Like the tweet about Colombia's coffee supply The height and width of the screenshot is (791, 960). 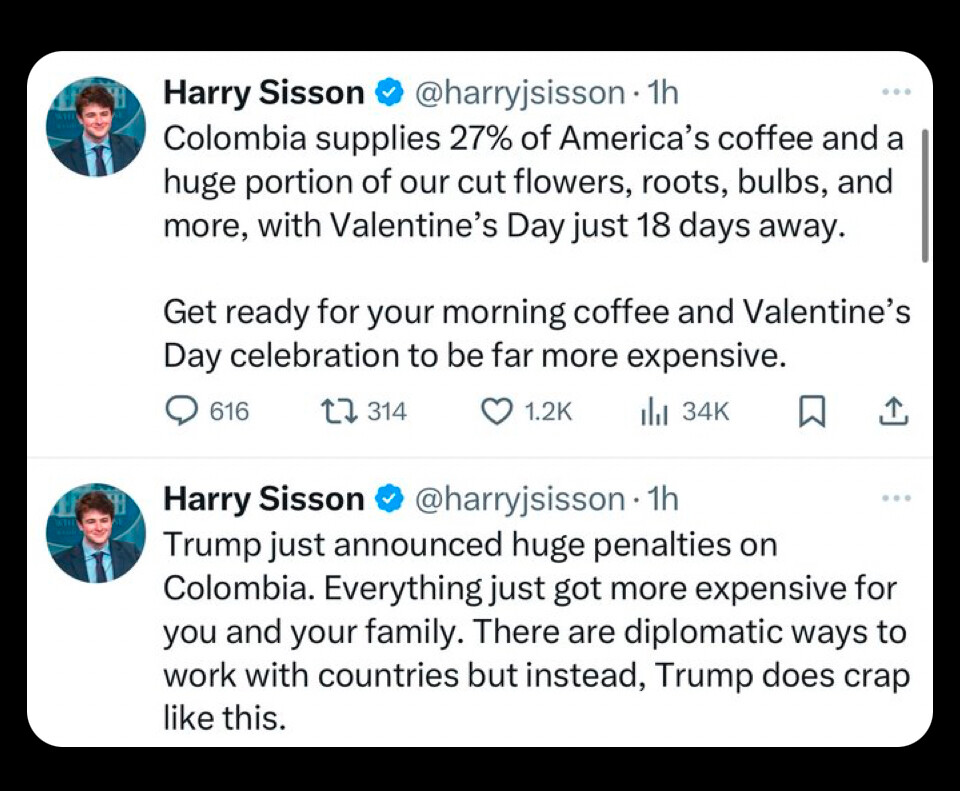click(x=497, y=412)
